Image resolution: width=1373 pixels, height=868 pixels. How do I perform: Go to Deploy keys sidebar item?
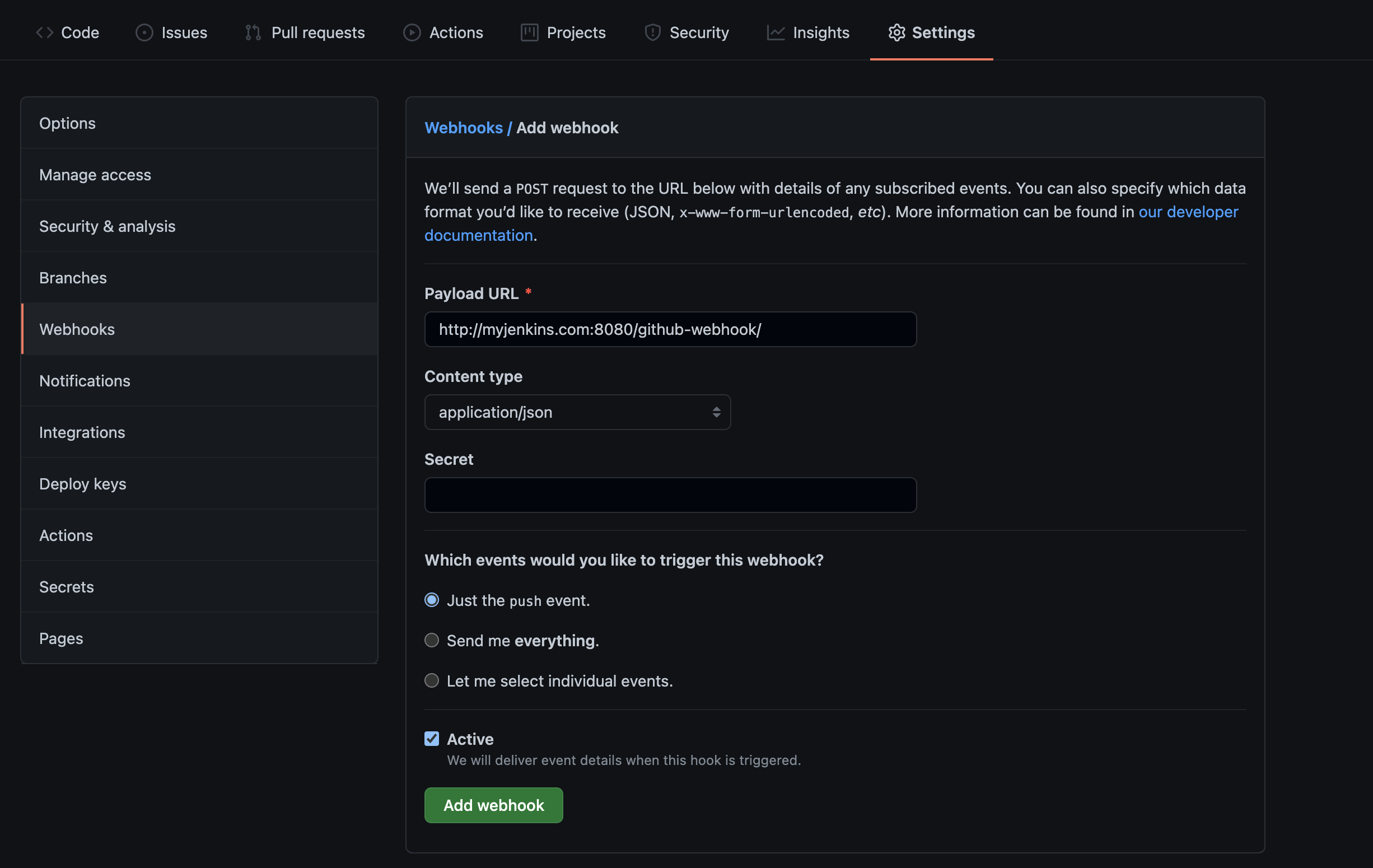point(83,484)
